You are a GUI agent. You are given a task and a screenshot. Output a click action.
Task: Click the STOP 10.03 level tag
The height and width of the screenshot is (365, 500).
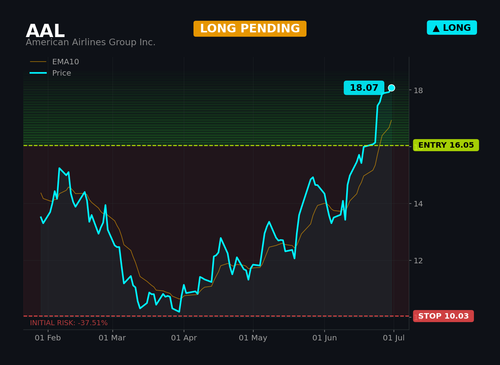click(x=443, y=316)
